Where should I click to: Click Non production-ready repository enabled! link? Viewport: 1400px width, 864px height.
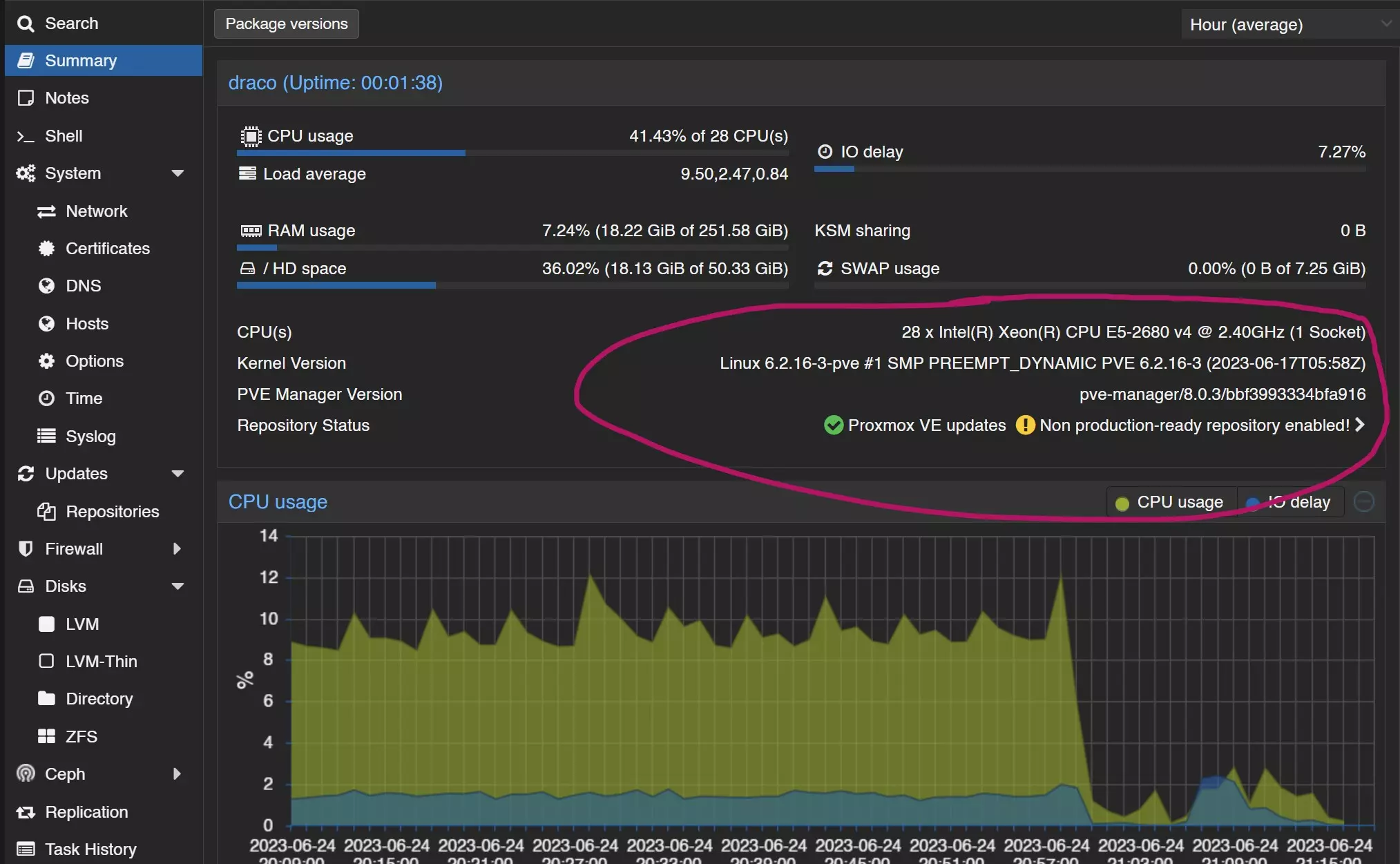(1194, 425)
